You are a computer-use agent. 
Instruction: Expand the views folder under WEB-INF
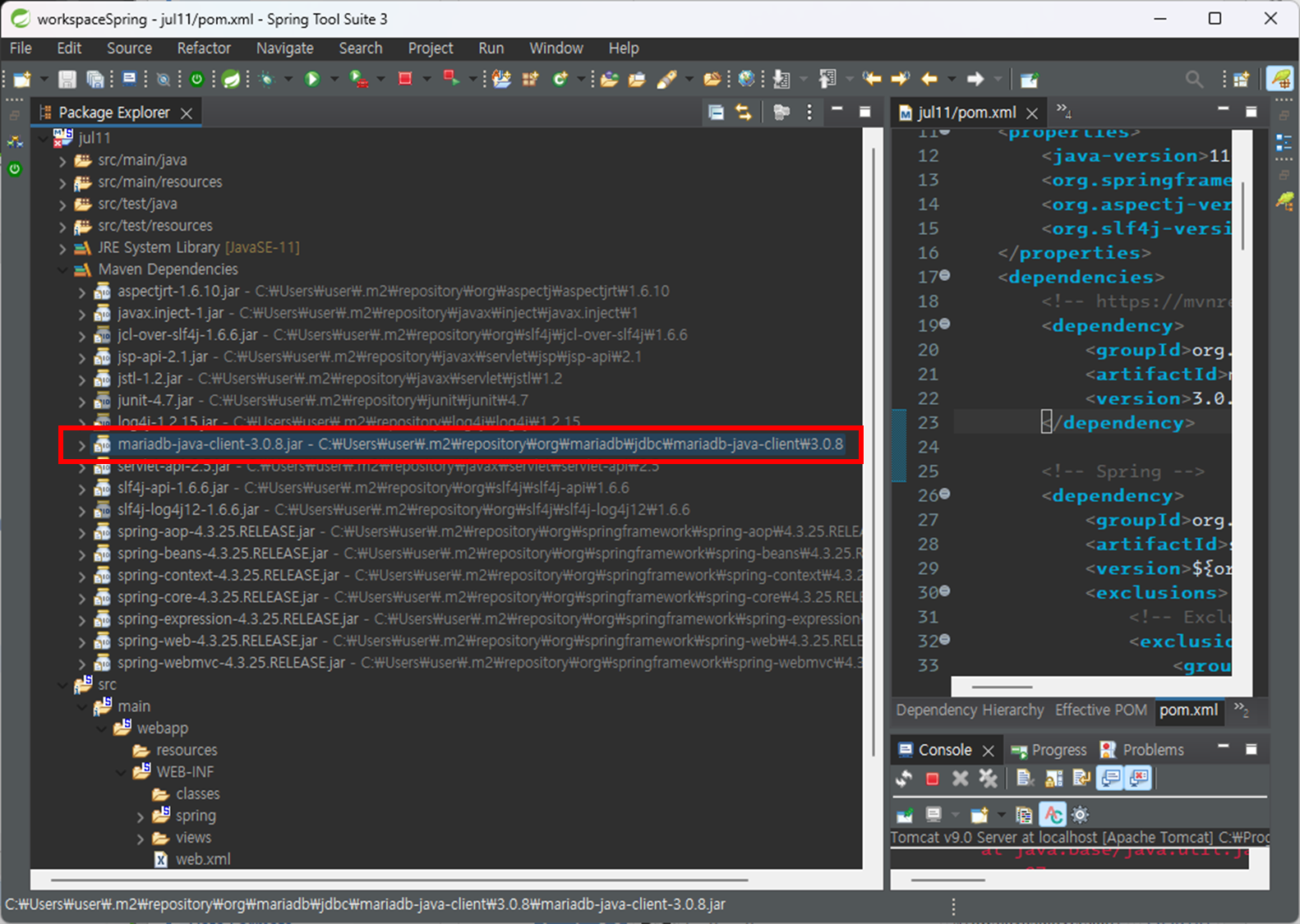coord(140,839)
